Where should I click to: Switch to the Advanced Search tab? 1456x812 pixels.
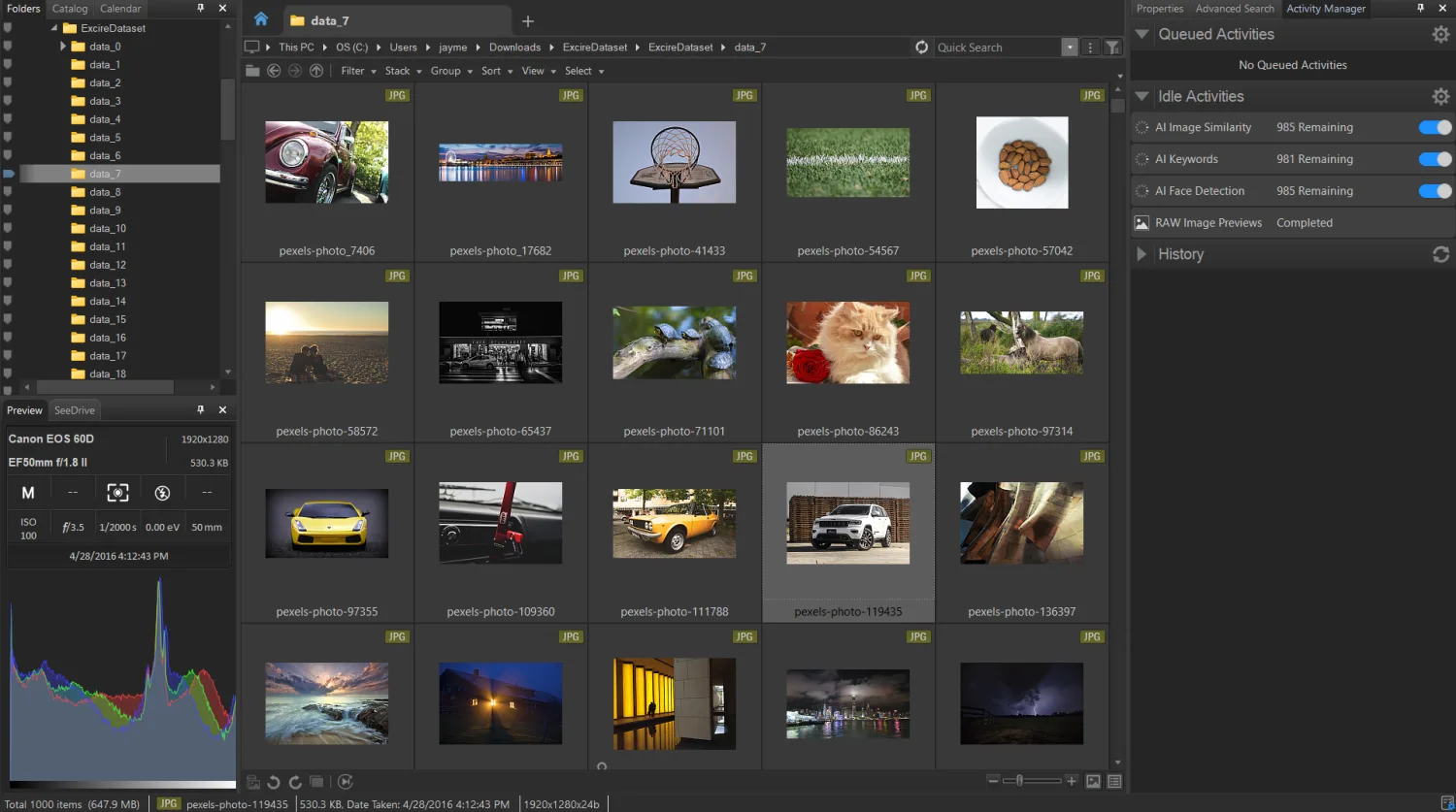(x=1235, y=9)
